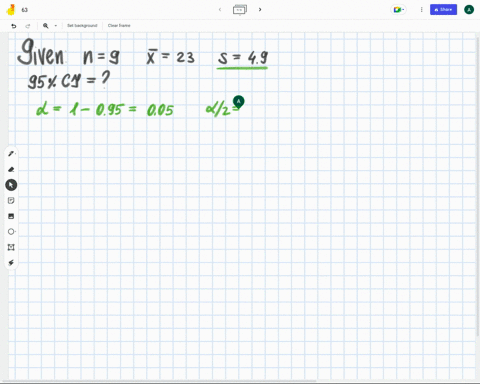Select the Eraser tool

pos(11,169)
